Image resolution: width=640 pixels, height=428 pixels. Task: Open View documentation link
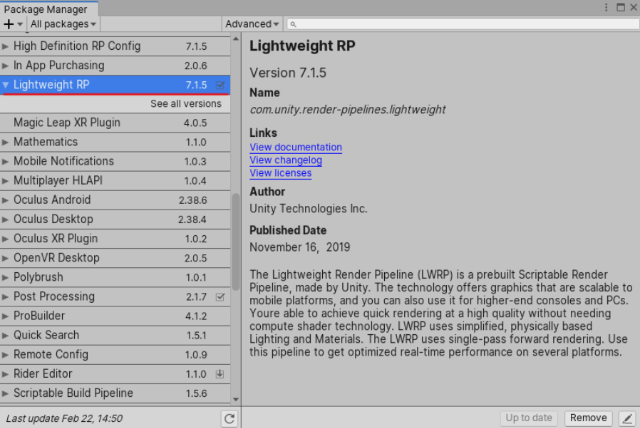[296, 147]
